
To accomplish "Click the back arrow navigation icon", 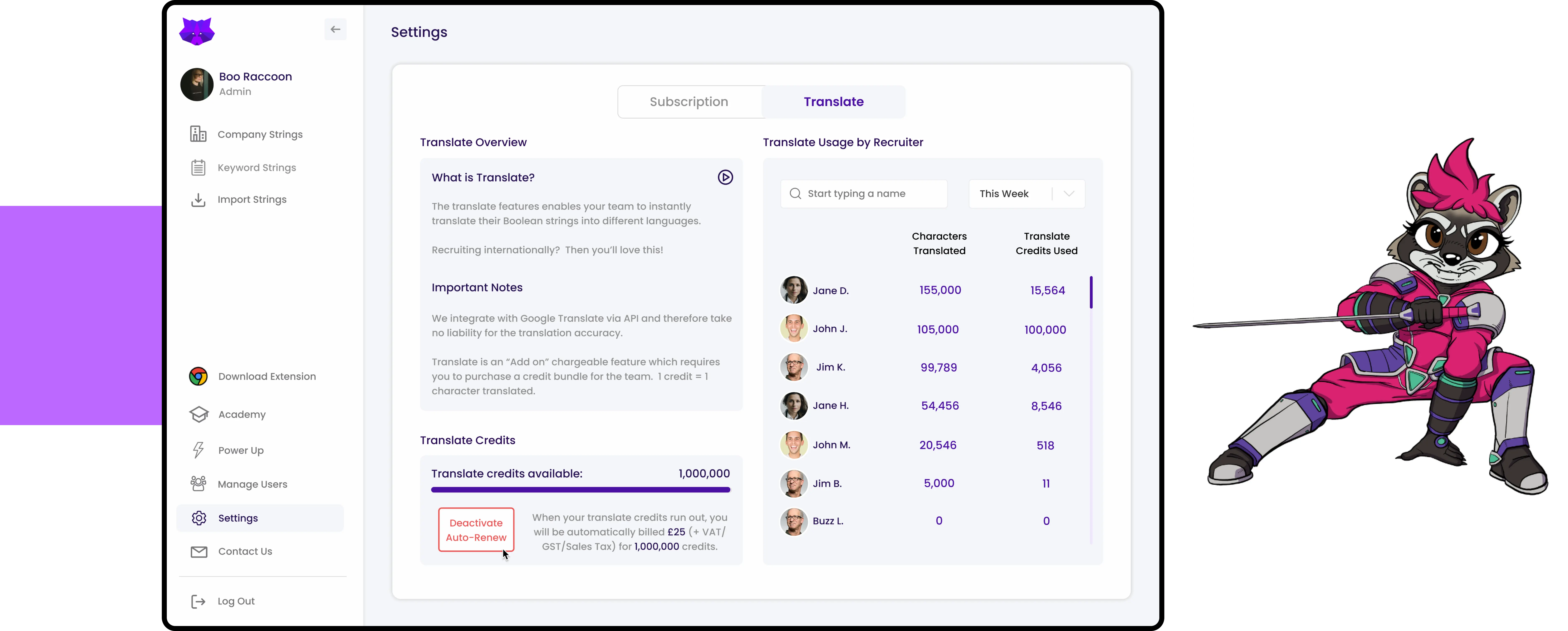I will [336, 29].
